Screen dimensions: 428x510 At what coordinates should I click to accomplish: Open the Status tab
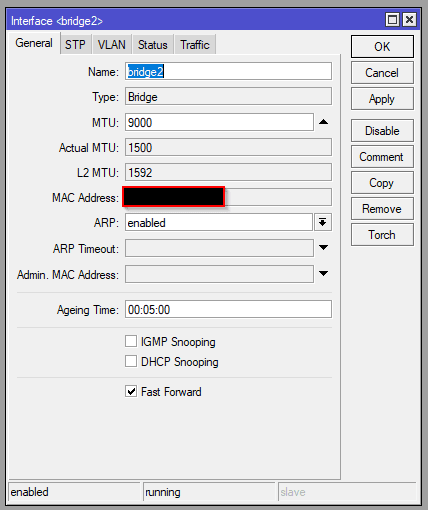(x=153, y=44)
